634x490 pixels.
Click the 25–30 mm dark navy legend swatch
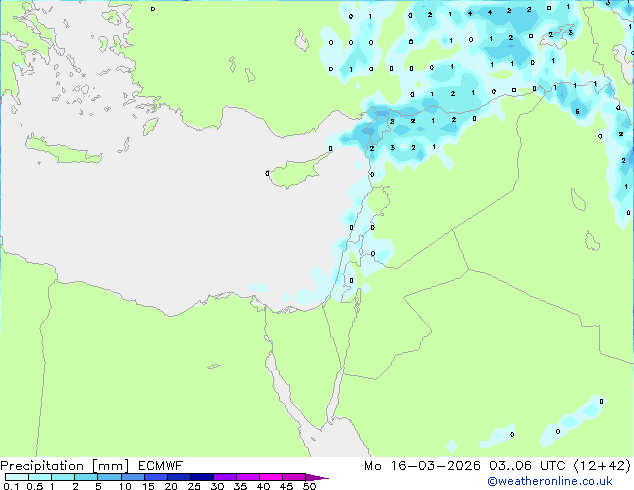201,477
